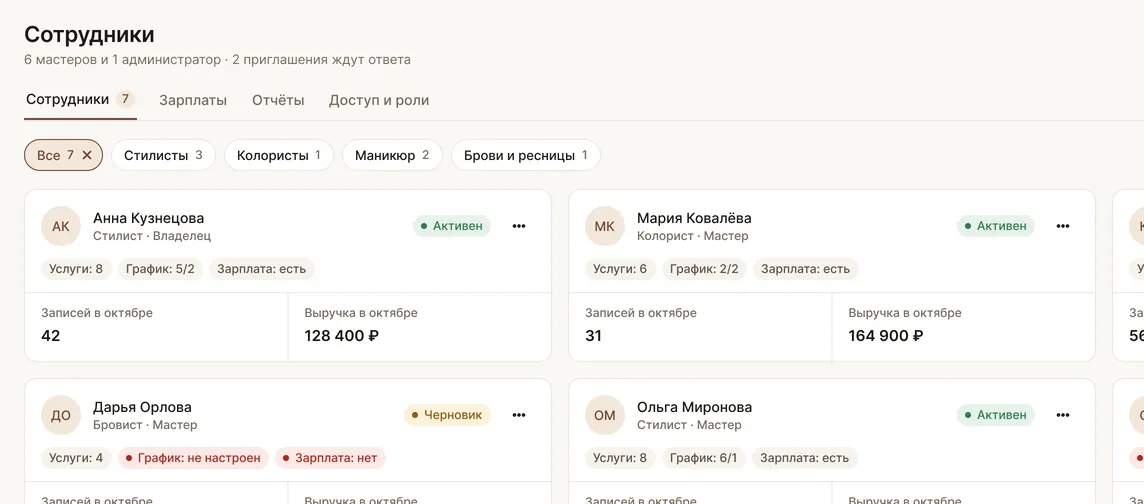Click the Зарплата: нет warning tag
The width and height of the screenshot is (1144, 504).
[331, 458]
